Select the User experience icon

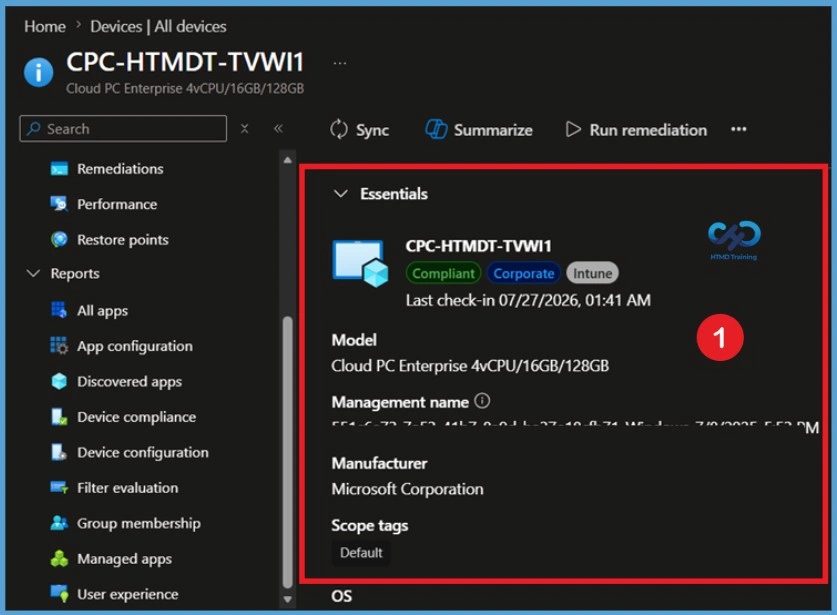[x=59, y=594]
